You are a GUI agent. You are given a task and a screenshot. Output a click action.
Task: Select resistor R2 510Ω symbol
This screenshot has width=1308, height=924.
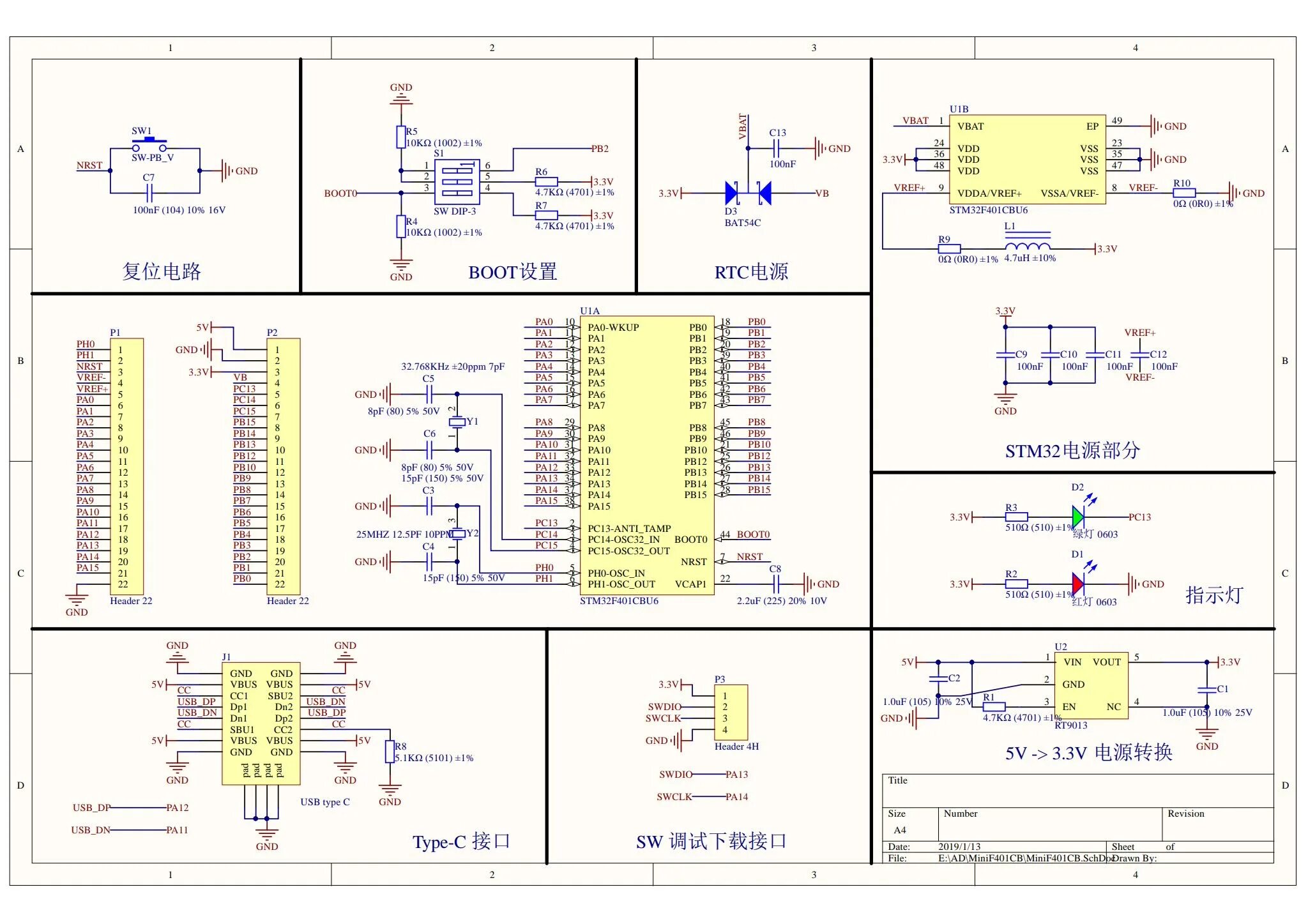1016,584
